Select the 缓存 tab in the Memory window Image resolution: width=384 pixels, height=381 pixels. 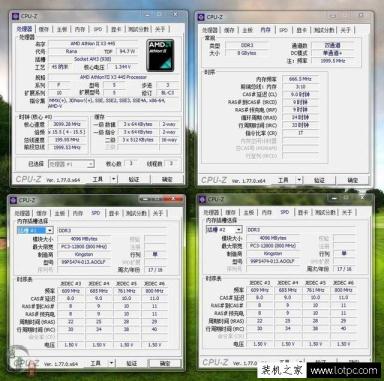(x=229, y=30)
